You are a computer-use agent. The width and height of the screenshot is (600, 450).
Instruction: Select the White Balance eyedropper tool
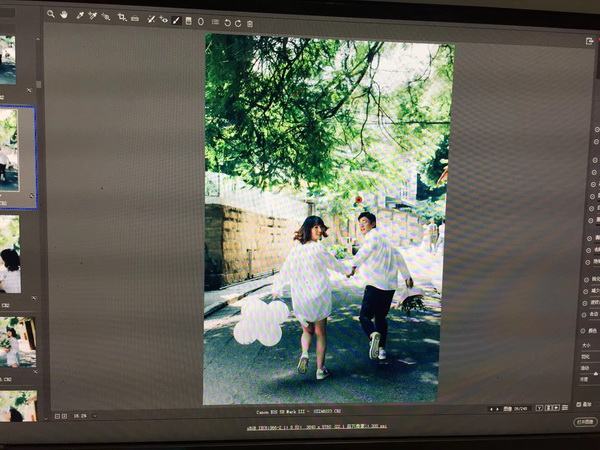(x=80, y=15)
